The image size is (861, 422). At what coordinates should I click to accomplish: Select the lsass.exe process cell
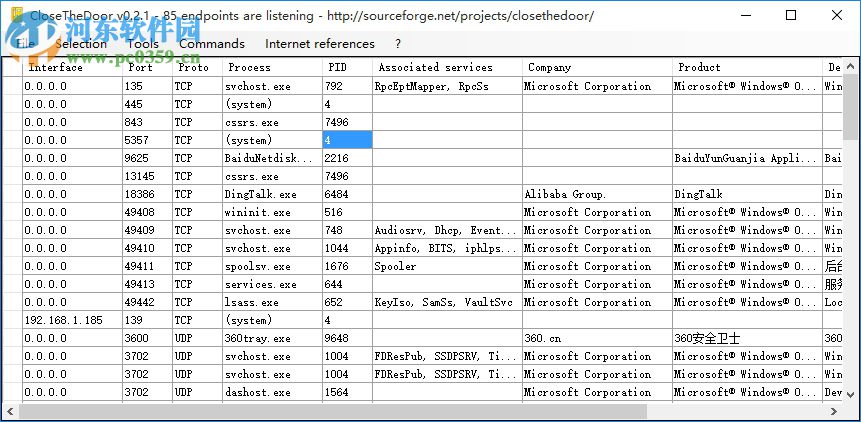coord(272,302)
